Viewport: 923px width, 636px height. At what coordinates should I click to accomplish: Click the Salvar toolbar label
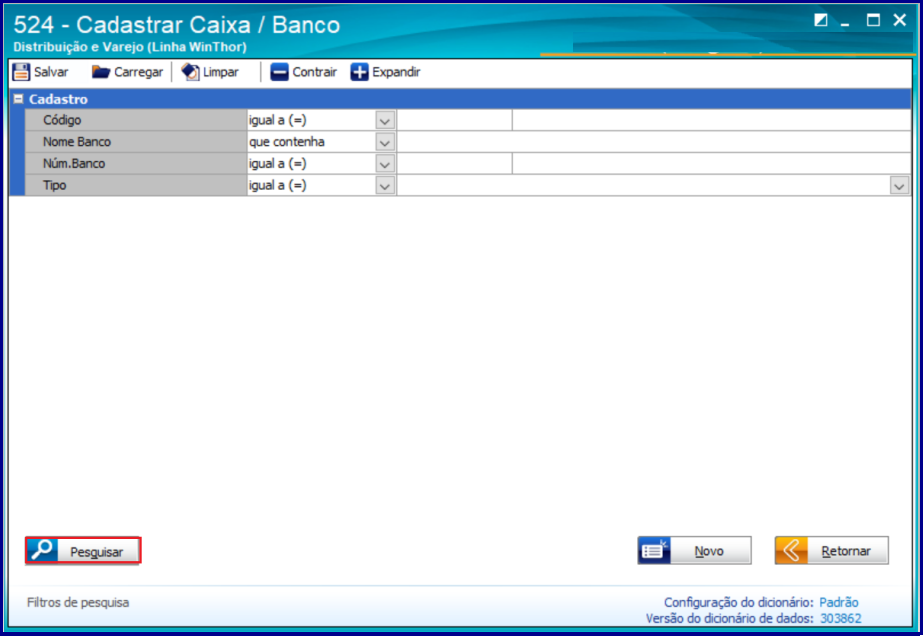click(x=51, y=72)
